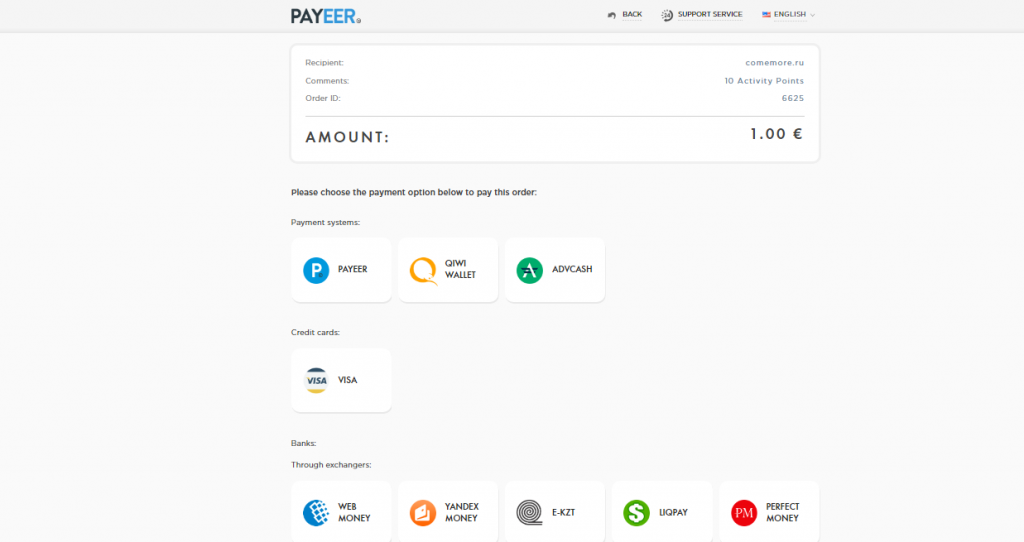This screenshot has height=542, width=1024.
Task: Click the 'AMOUNT:' label
Action: pos(347,137)
